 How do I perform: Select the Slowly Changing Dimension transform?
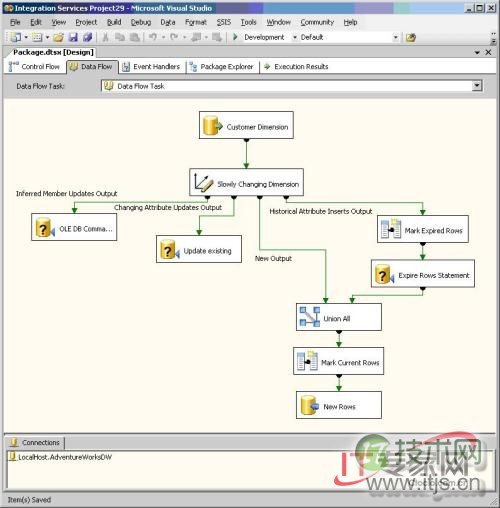pos(246,182)
